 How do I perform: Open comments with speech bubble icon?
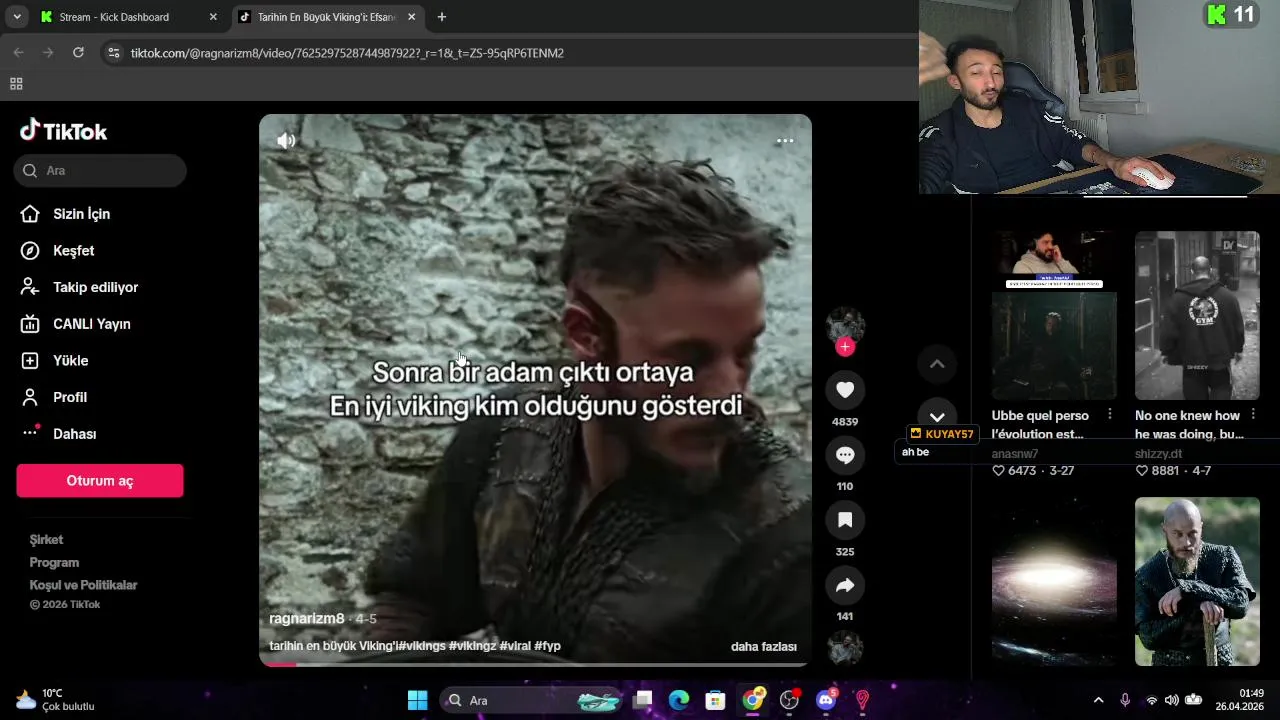click(845, 455)
